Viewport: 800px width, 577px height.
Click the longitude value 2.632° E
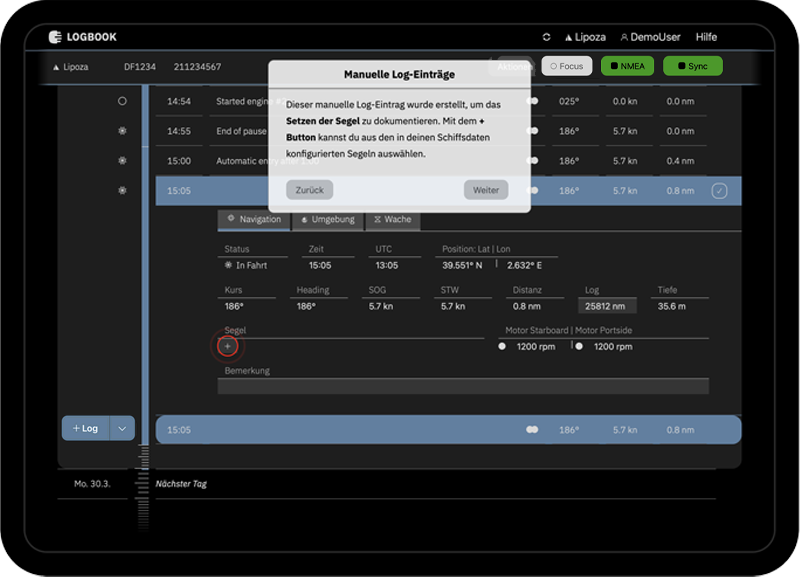(524, 265)
